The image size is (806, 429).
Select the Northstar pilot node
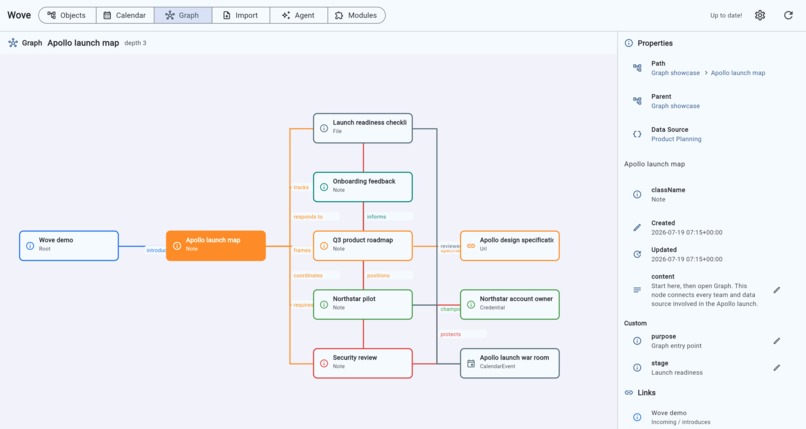pos(363,305)
